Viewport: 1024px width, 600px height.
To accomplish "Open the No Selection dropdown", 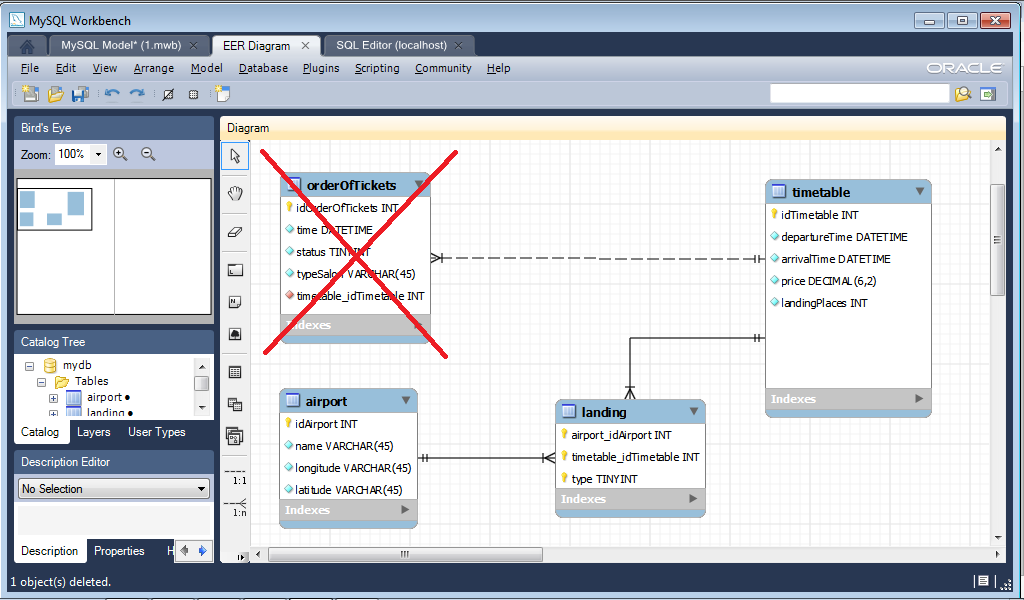I will [114, 488].
